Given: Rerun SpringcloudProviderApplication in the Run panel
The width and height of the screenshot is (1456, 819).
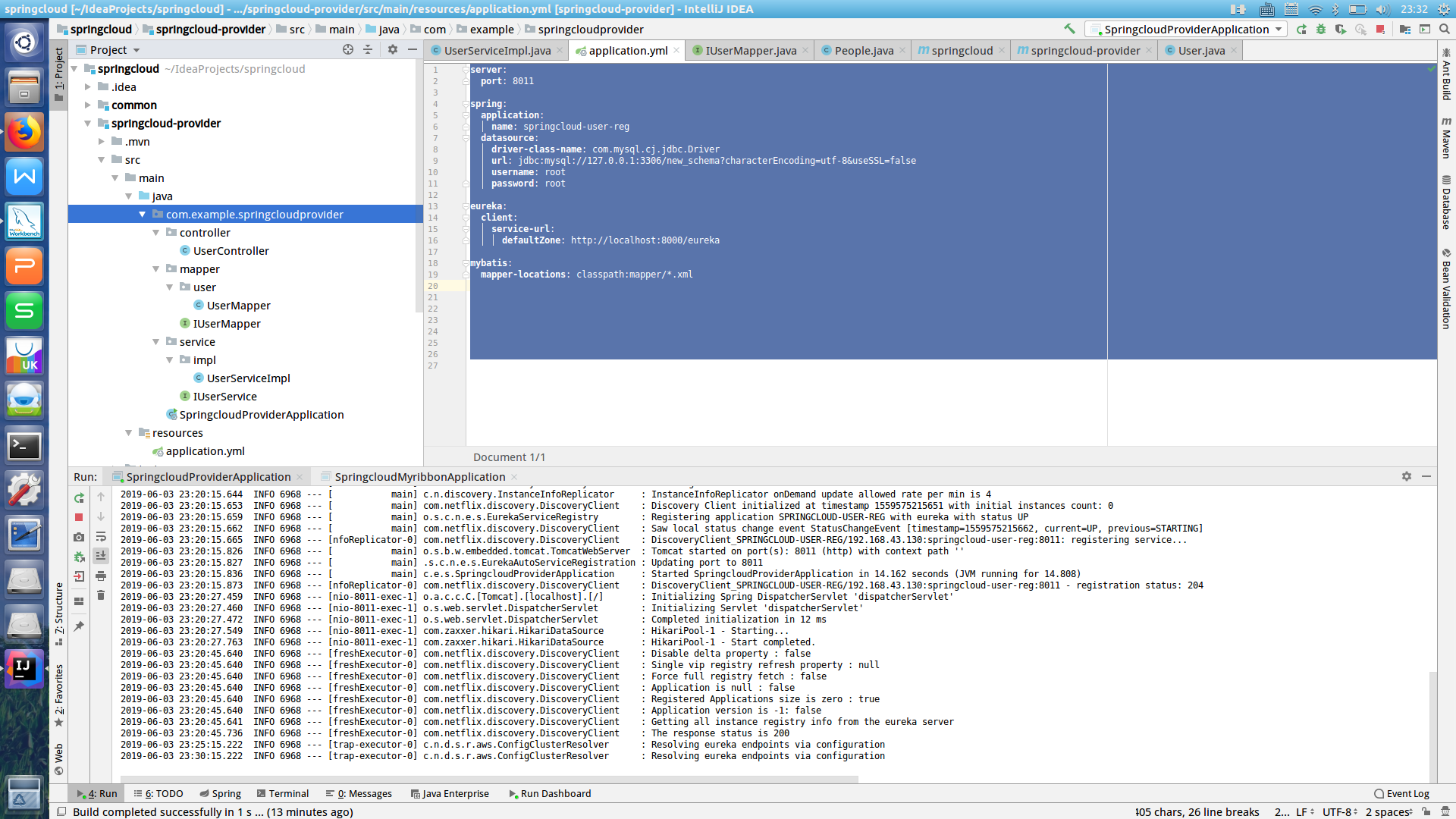Looking at the screenshot, I should click(79, 498).
